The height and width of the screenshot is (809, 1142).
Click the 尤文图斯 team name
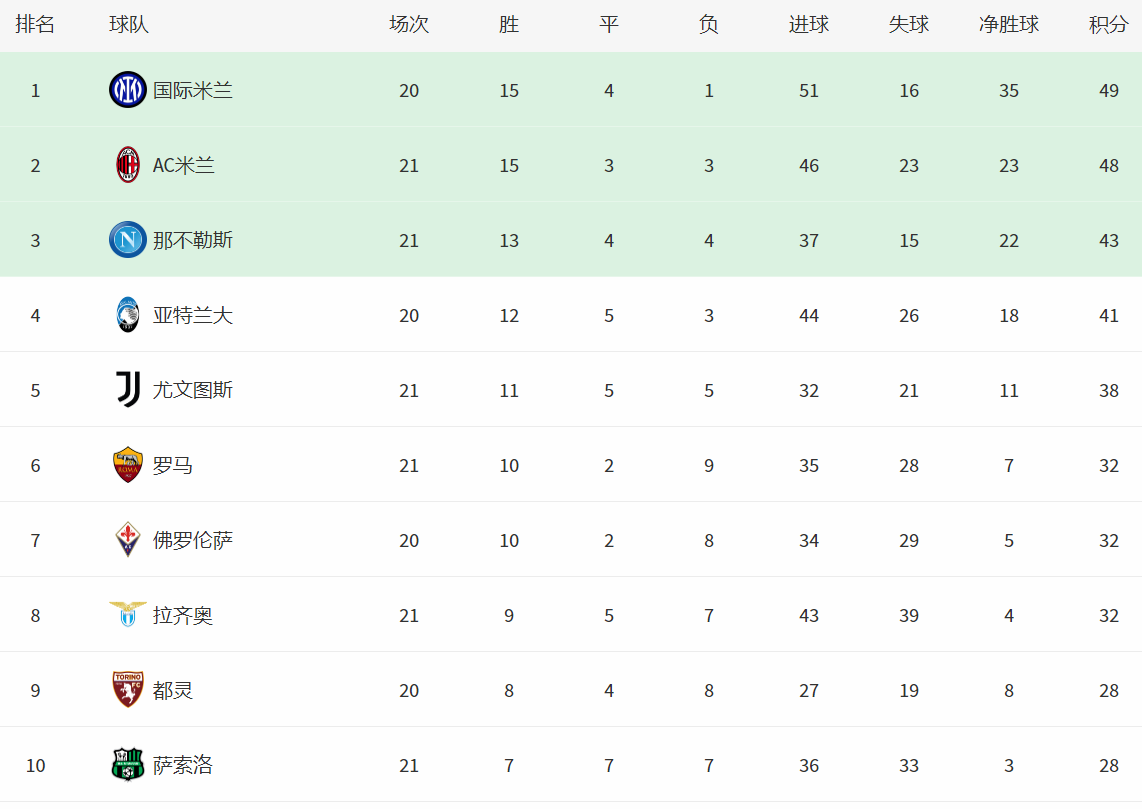(193, 390)
